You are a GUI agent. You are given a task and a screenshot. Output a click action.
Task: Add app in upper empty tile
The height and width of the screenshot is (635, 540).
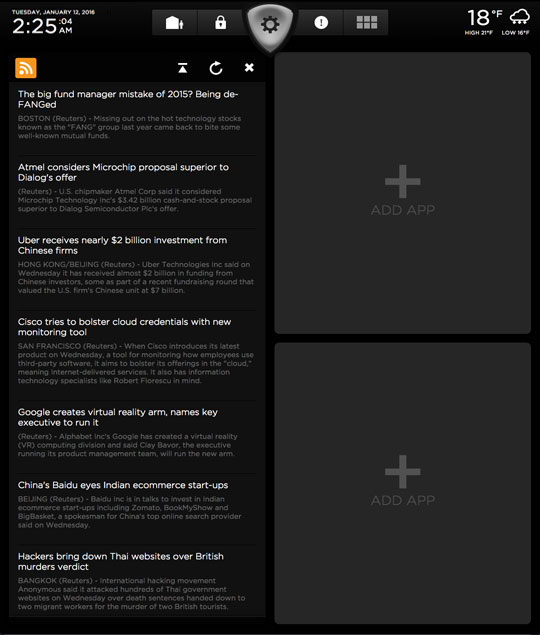(403, 193)
